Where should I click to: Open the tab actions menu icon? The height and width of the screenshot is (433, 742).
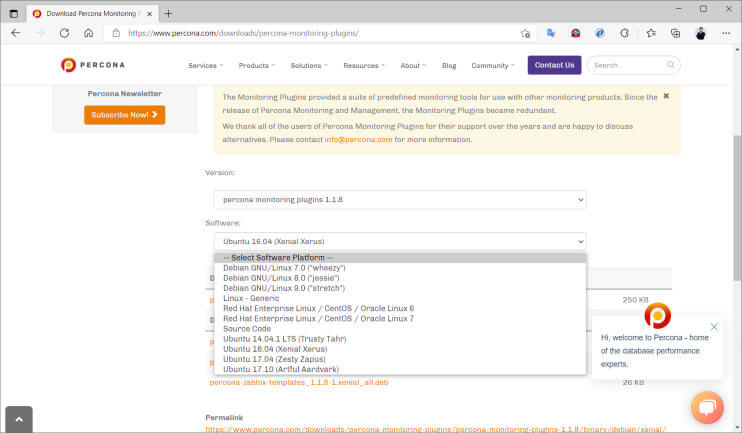[x=14, y=14]
